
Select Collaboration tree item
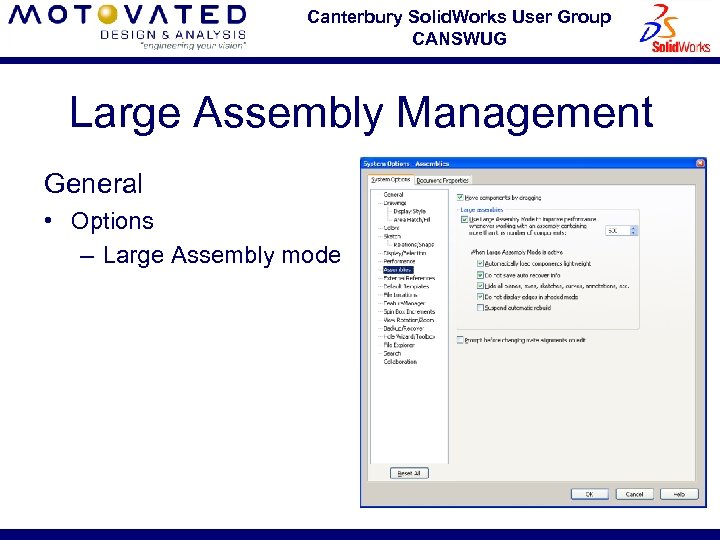pyautogui.click(x=400, y=361)
